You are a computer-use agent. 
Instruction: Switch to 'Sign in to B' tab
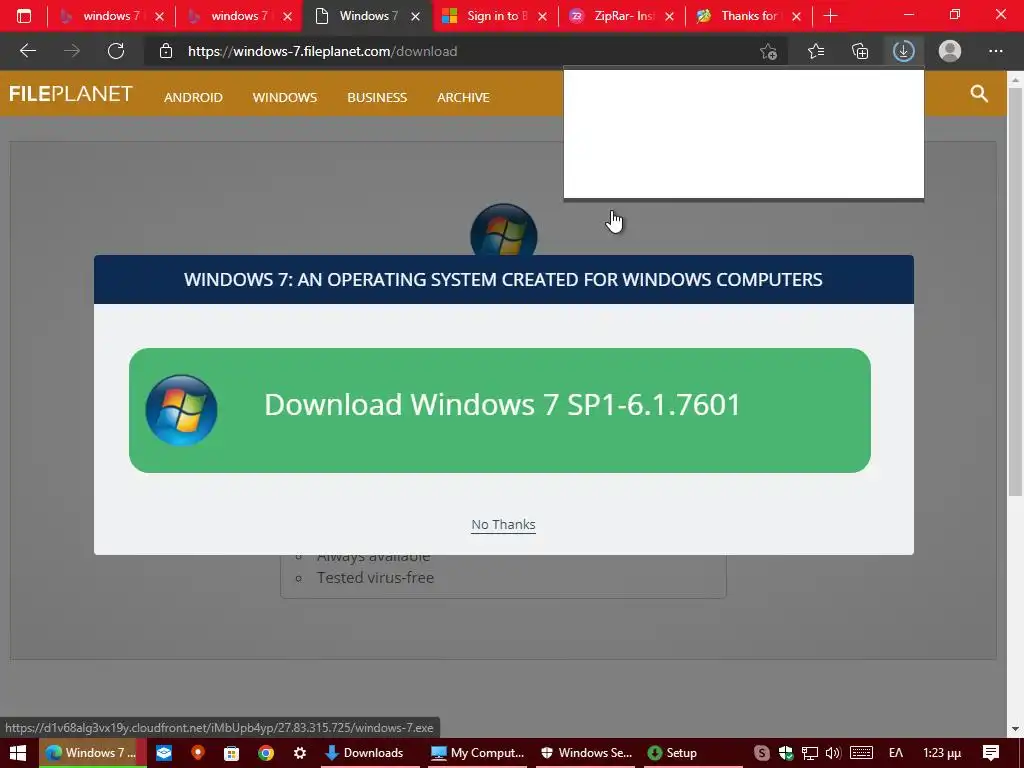[485, 16]
